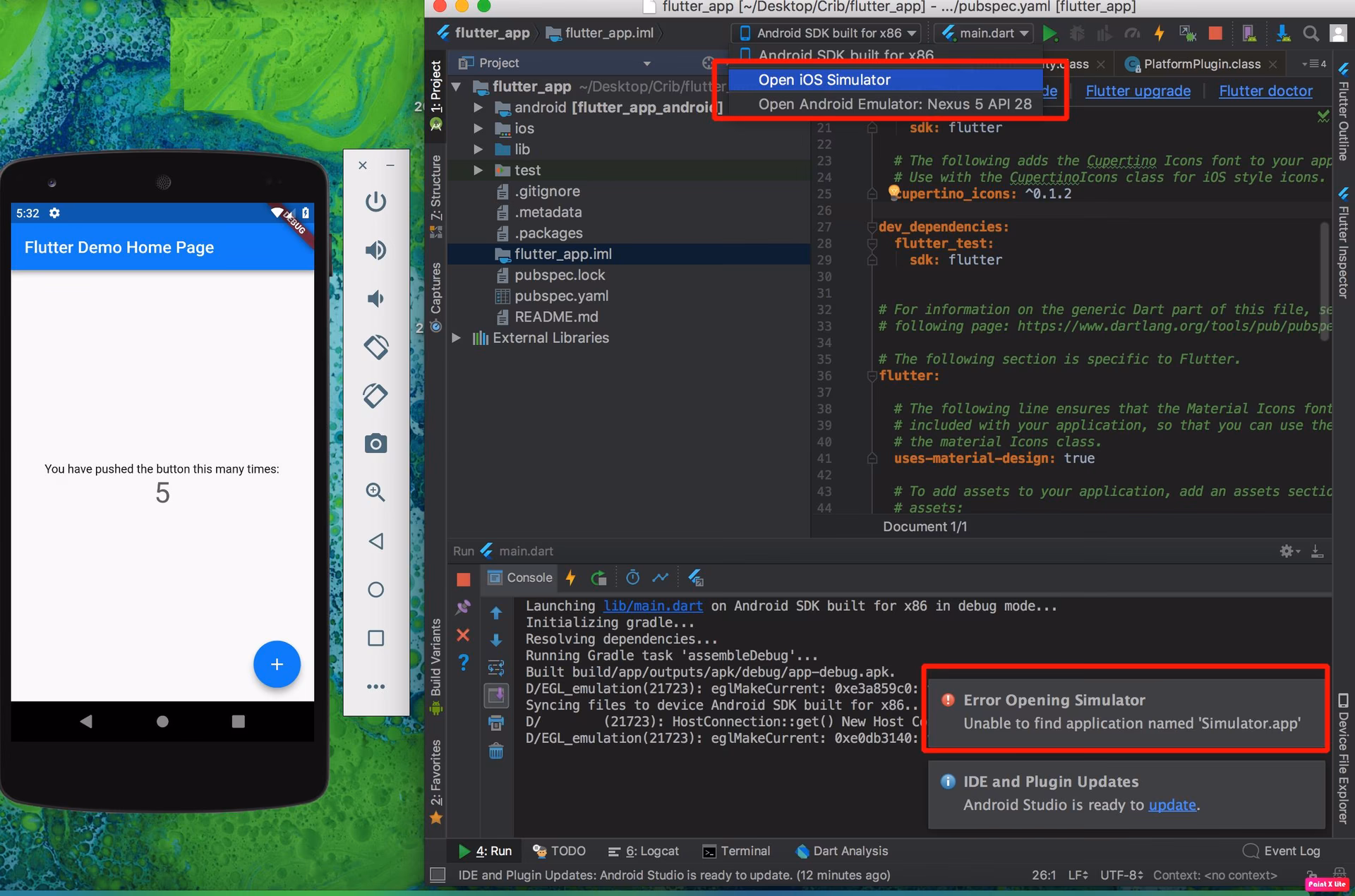Collapse the flutter_app root tree node
1355x896 pixels.
(457, 87)
